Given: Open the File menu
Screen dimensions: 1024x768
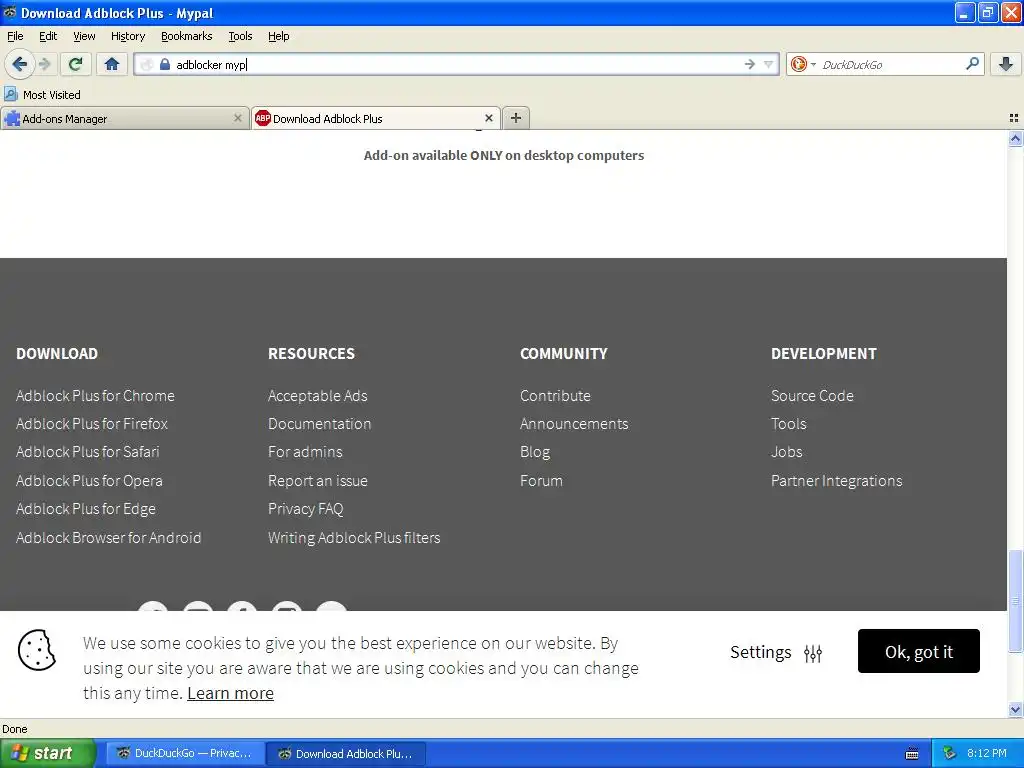Looking at the screenshot, I should click(15, 36).
